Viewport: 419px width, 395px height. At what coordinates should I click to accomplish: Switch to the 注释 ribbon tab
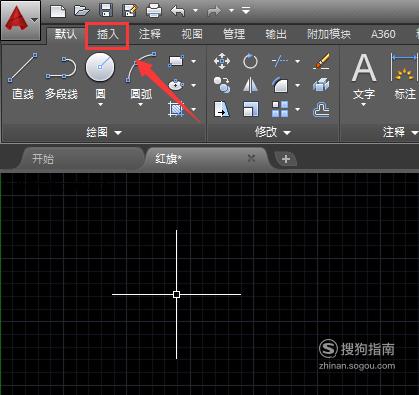(x=150, y=34)
